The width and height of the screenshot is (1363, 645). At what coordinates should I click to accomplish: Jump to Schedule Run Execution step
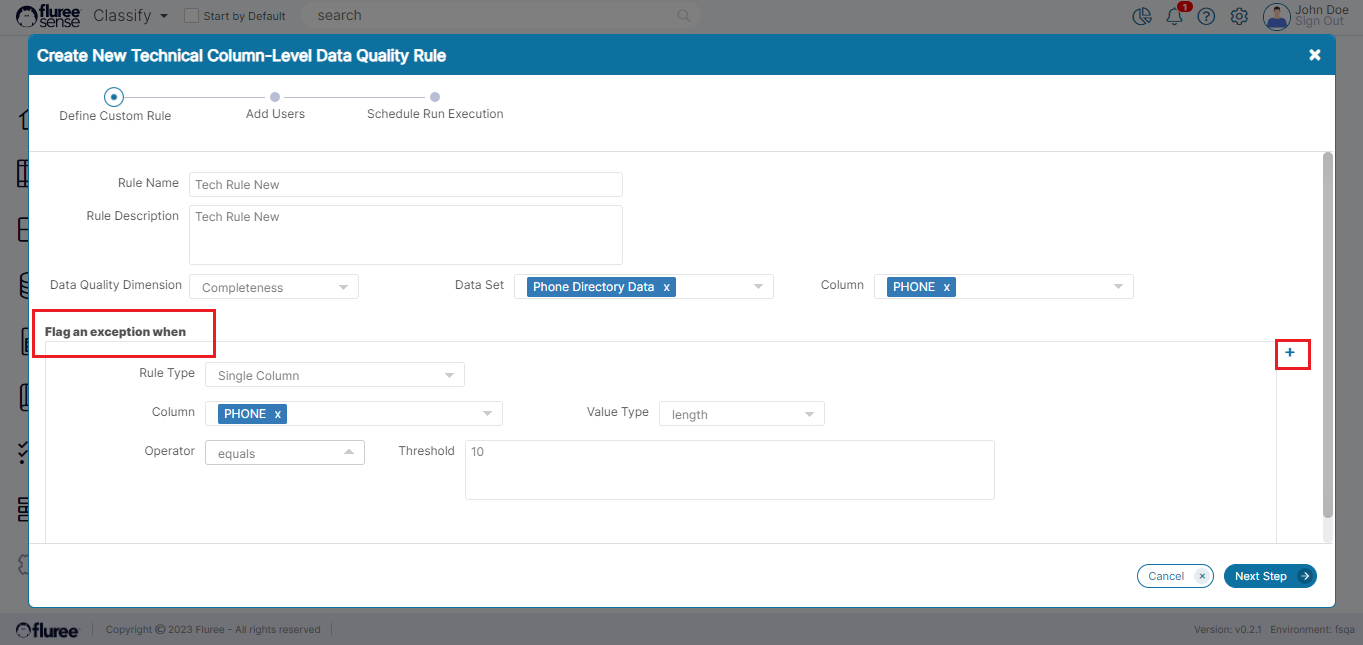[x=435, y=98]
